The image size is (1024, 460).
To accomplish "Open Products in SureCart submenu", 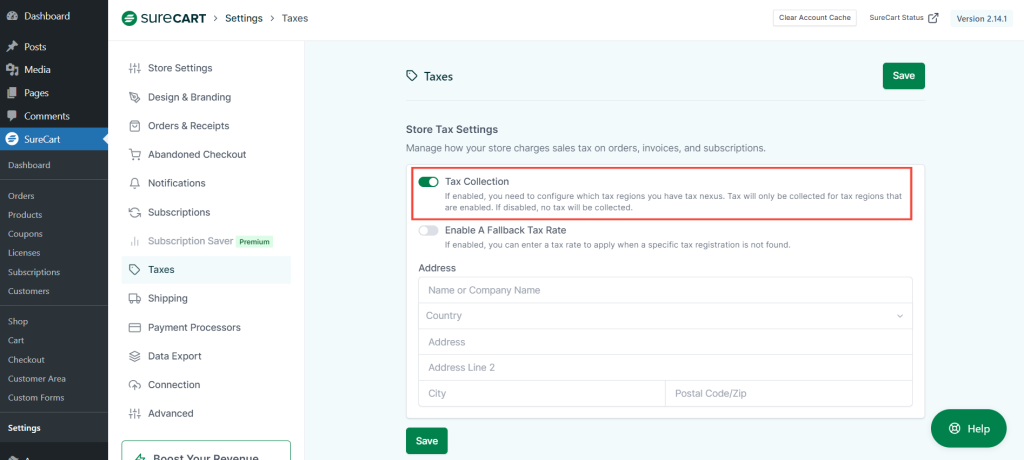I will 25,215.
